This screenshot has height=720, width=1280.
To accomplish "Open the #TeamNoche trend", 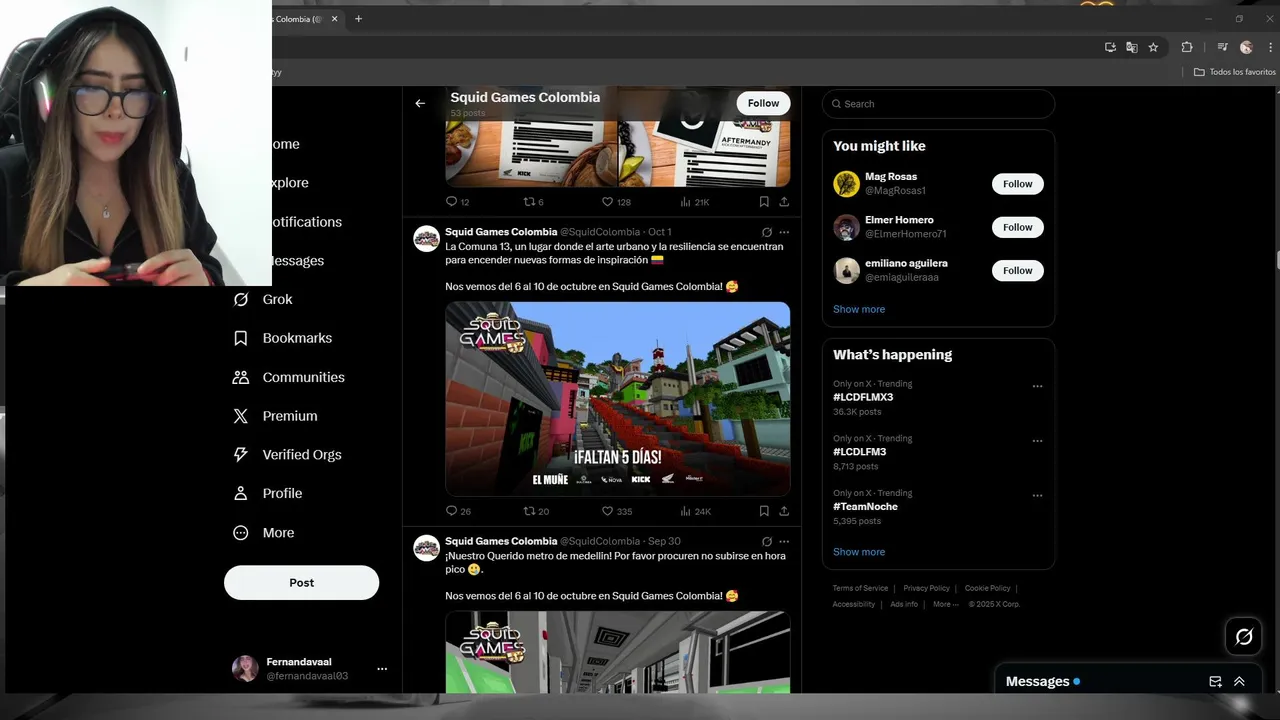I will pos(865,506).
